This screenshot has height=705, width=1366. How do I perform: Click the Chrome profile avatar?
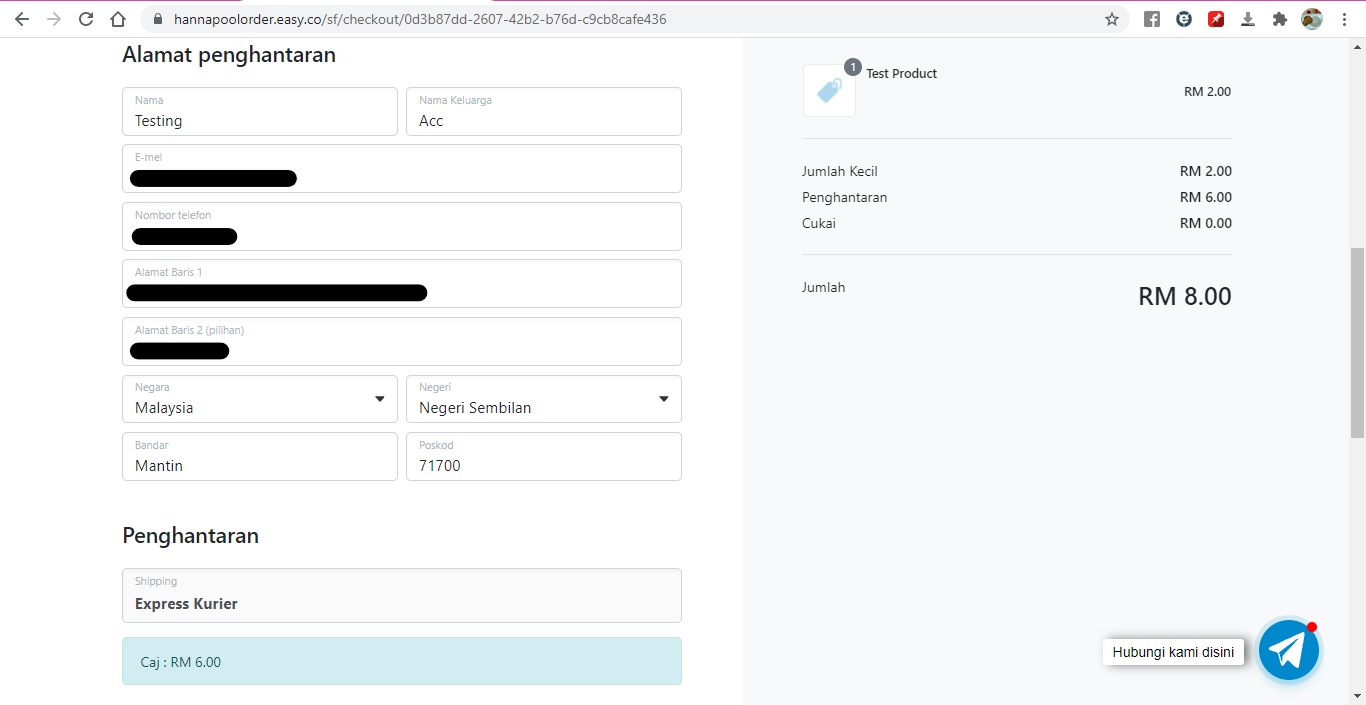click(x=1311, y=19)
